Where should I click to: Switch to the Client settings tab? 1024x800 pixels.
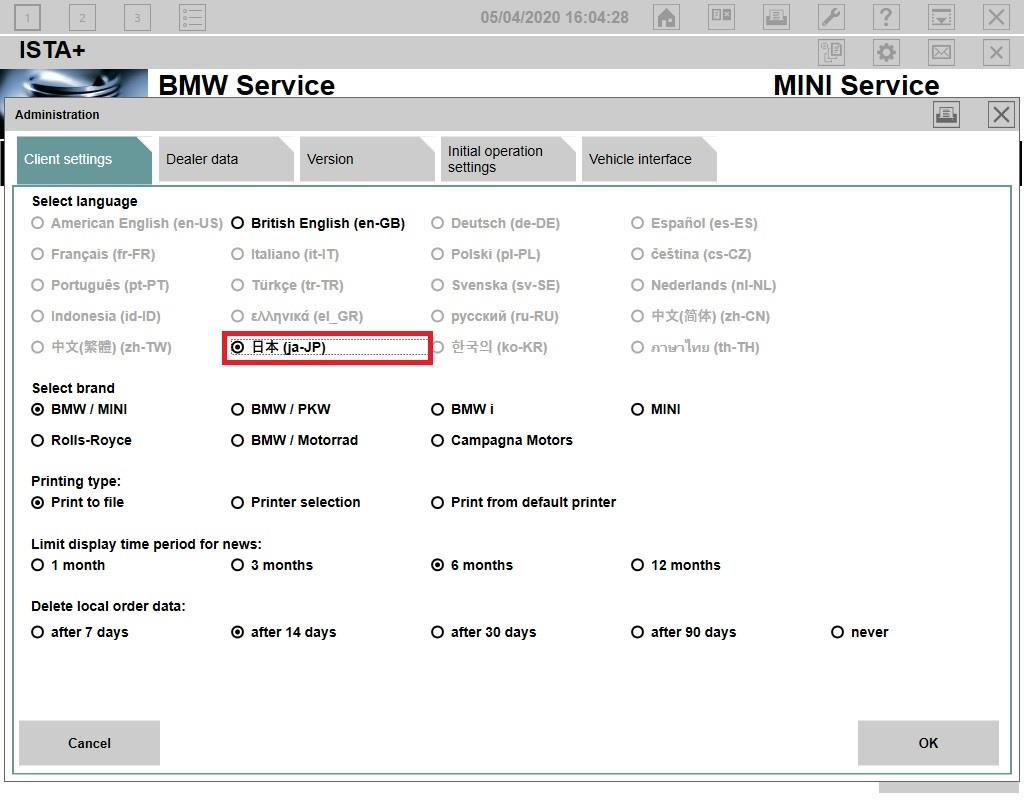pos(84,159)
